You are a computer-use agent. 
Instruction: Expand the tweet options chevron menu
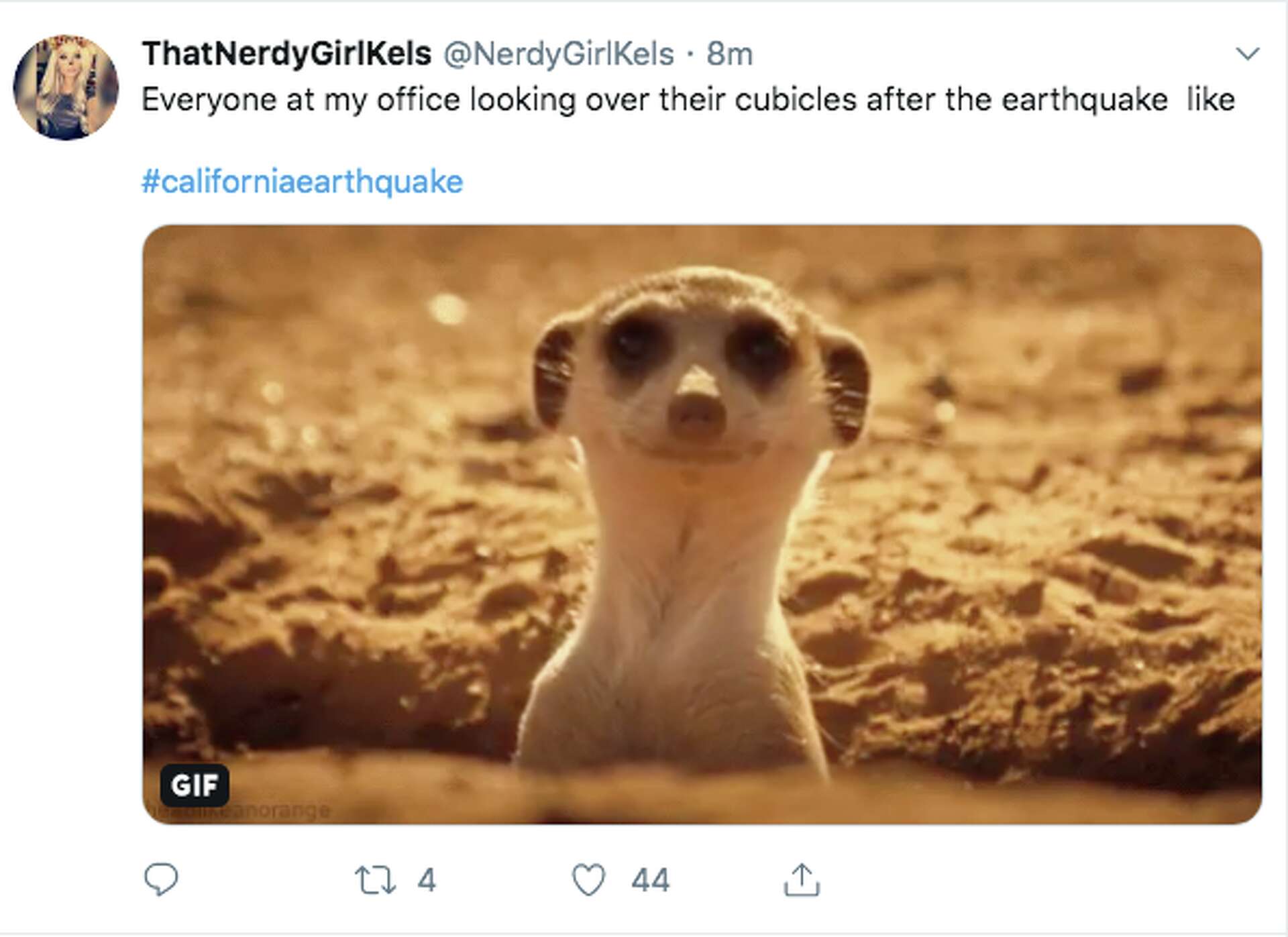tap(1247, 54)
